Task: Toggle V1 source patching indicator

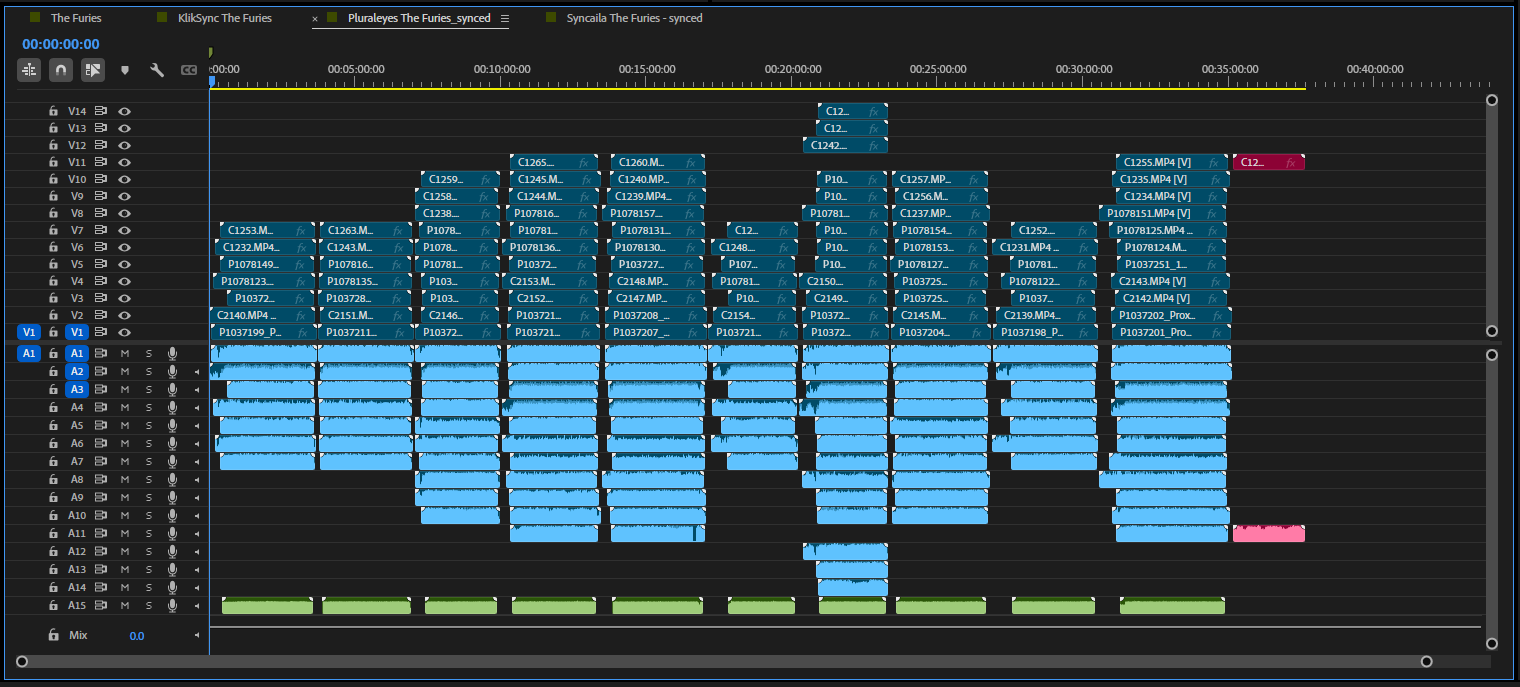Action: point(29,332)
